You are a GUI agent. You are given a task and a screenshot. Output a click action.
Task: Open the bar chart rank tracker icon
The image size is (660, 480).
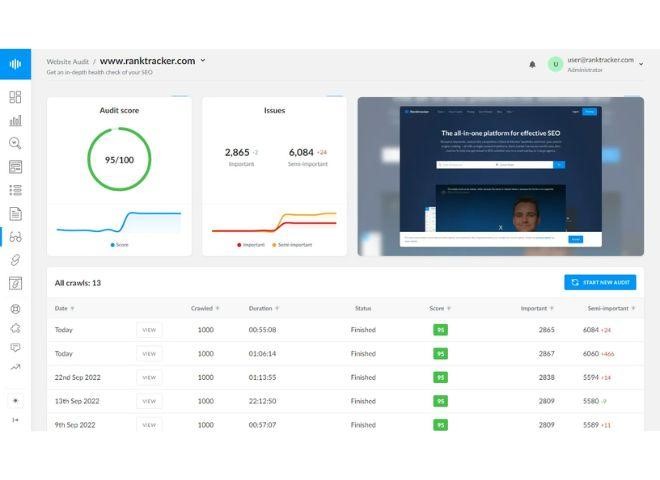click(x=15, y=120)
